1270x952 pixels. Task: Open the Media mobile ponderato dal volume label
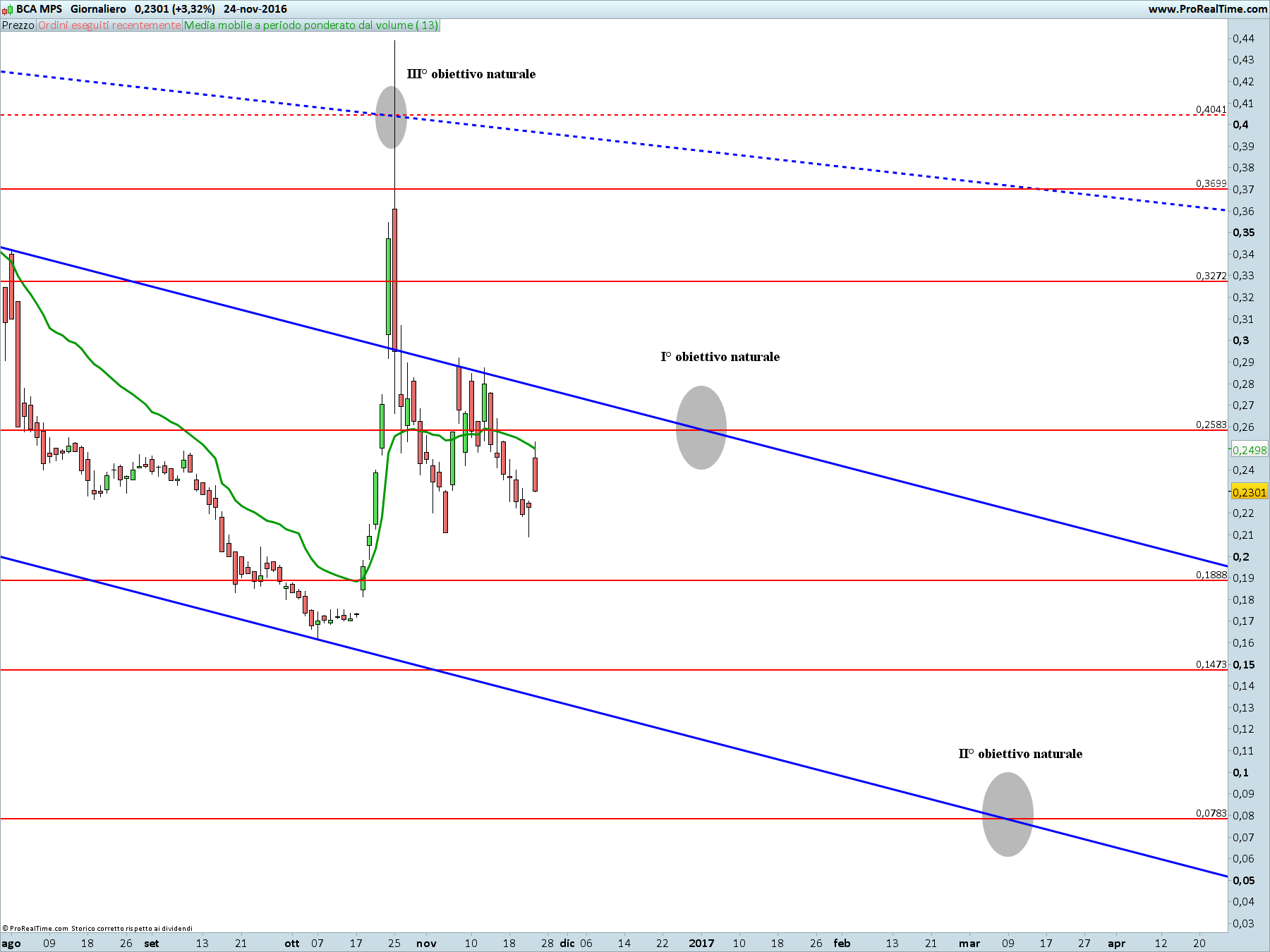[311, 25]
